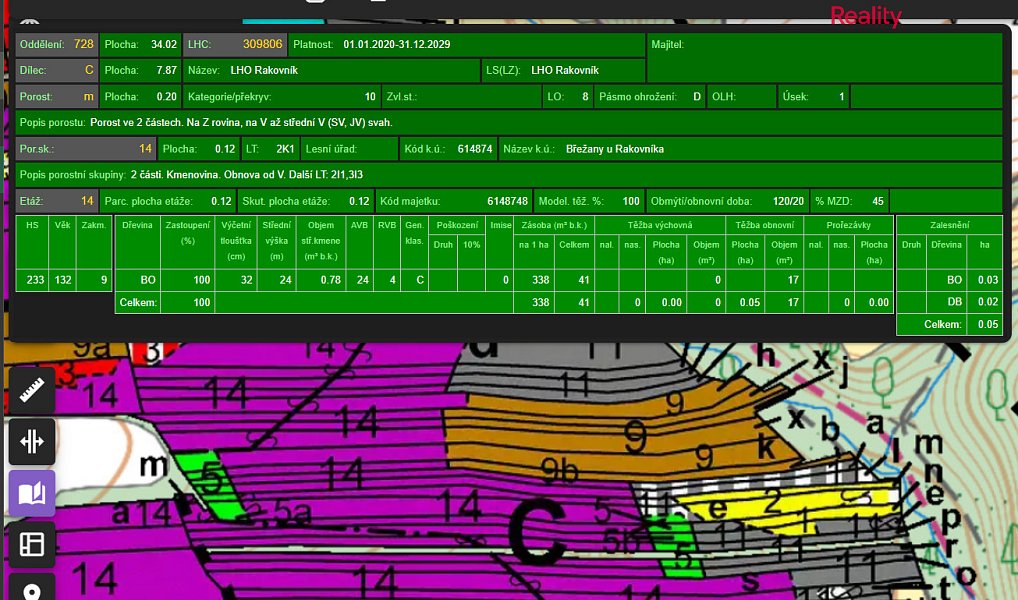Toggle the purple open-book map panel icon
The height and width of the screenshot is (600, 1018).
coord(32,494)
